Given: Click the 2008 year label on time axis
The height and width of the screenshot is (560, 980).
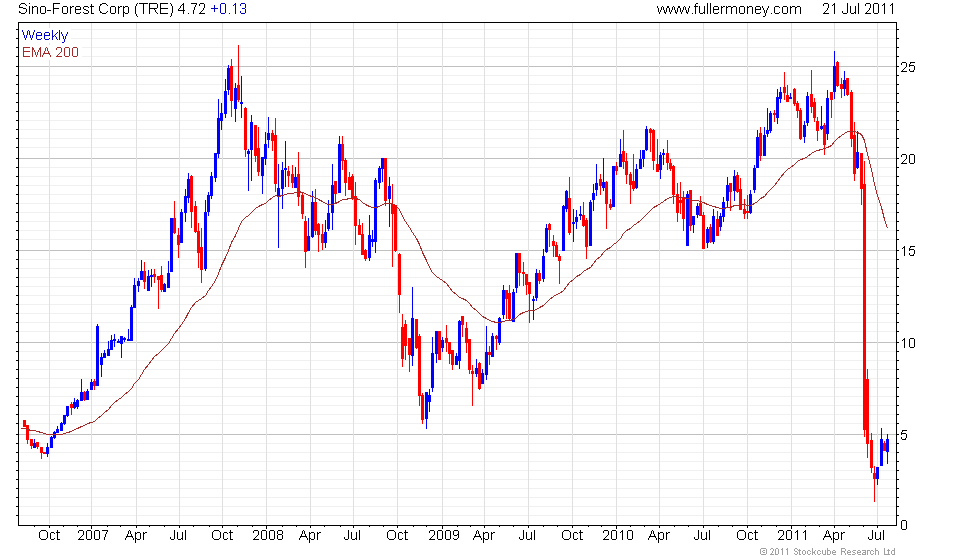Looking at the screenshot, I should 268,536.
